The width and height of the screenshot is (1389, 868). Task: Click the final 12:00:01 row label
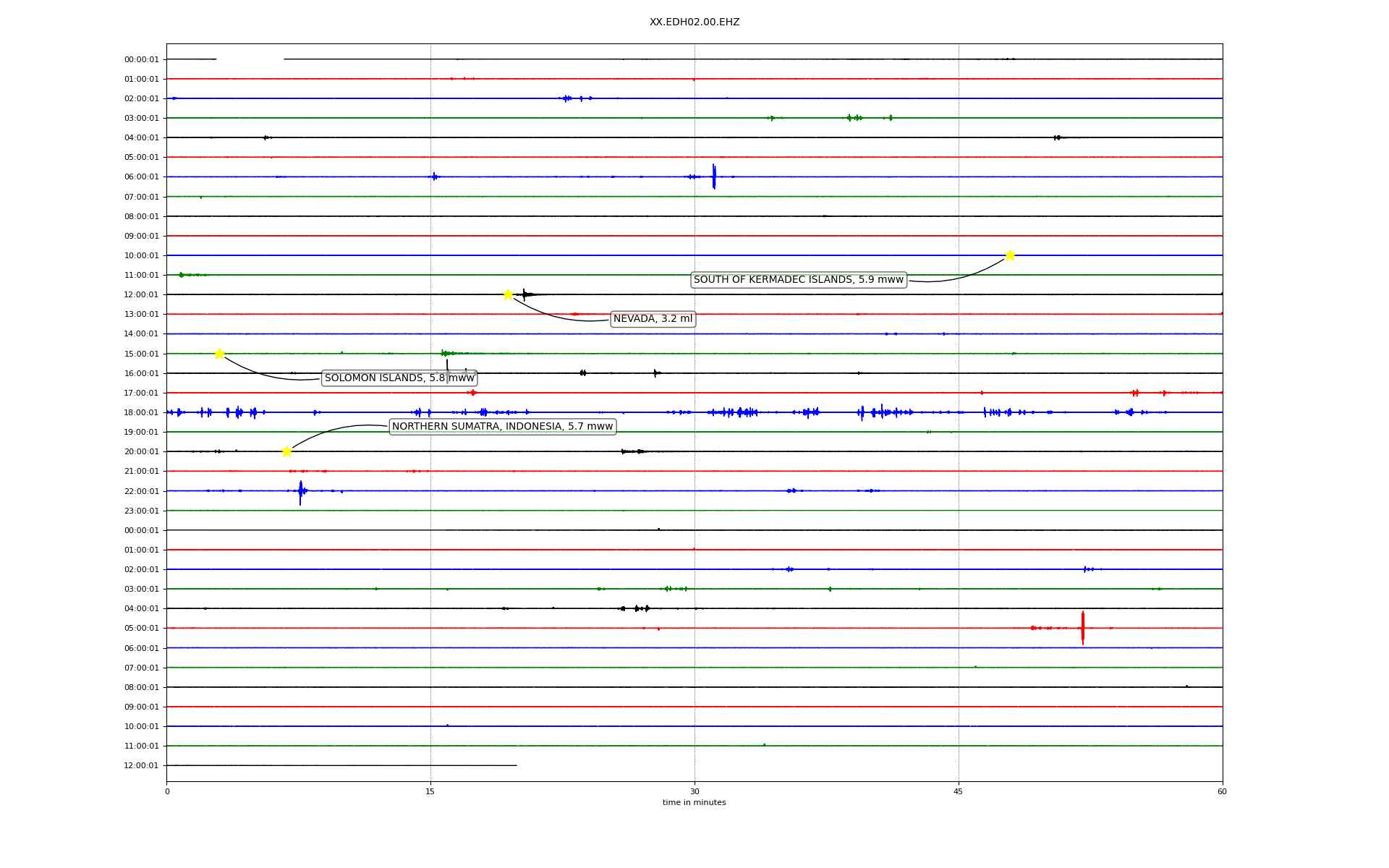point(141,766)
